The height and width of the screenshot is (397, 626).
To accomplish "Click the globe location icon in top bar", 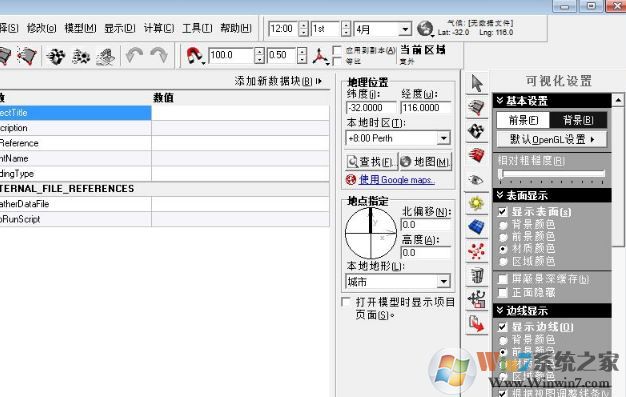I will [x=425, y=29].
